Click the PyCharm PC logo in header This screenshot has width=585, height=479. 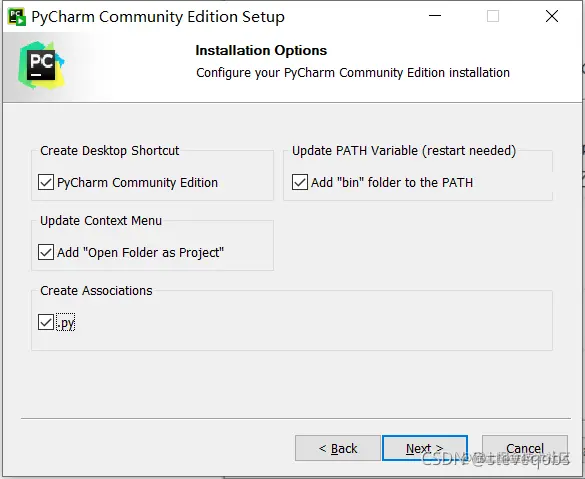click(41, 65)
